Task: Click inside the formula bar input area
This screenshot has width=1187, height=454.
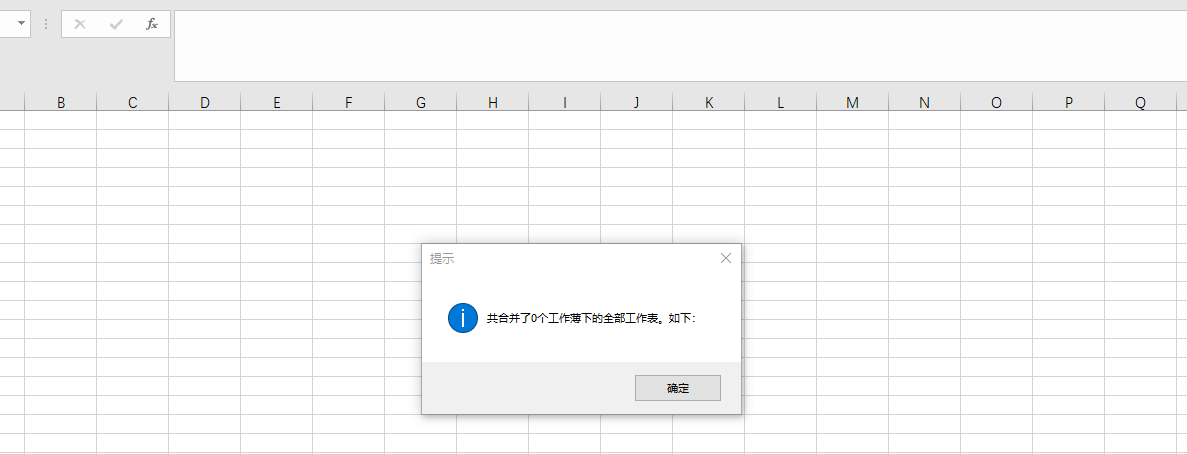Action: [x=681, y=45]
